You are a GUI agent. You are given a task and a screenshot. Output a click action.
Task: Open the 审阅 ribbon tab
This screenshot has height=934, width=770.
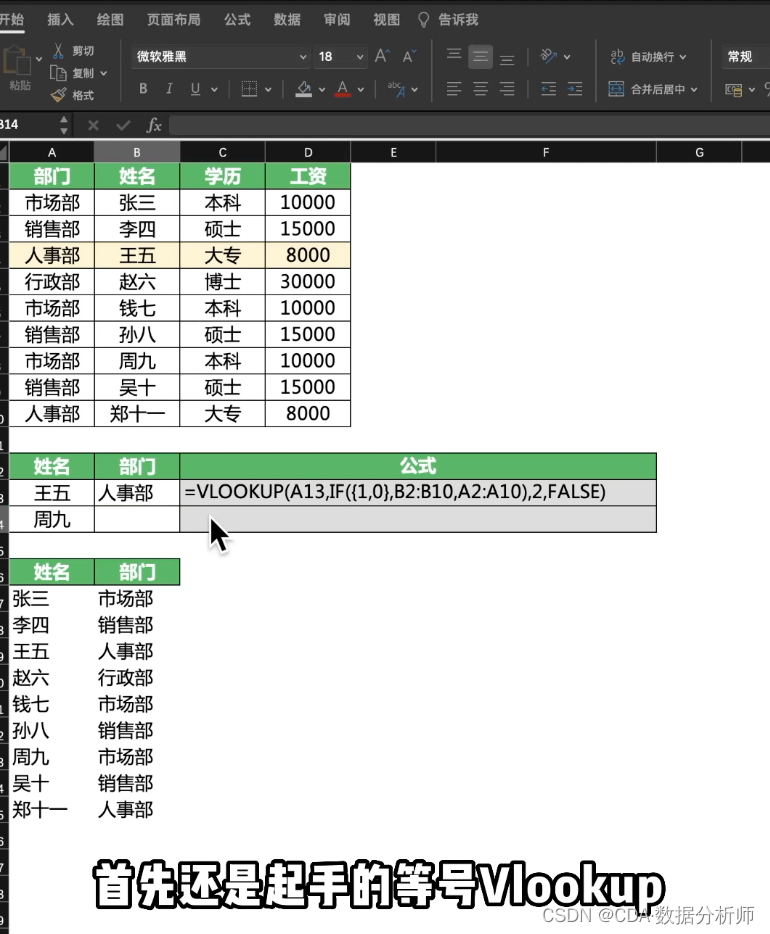pos(336,20)
